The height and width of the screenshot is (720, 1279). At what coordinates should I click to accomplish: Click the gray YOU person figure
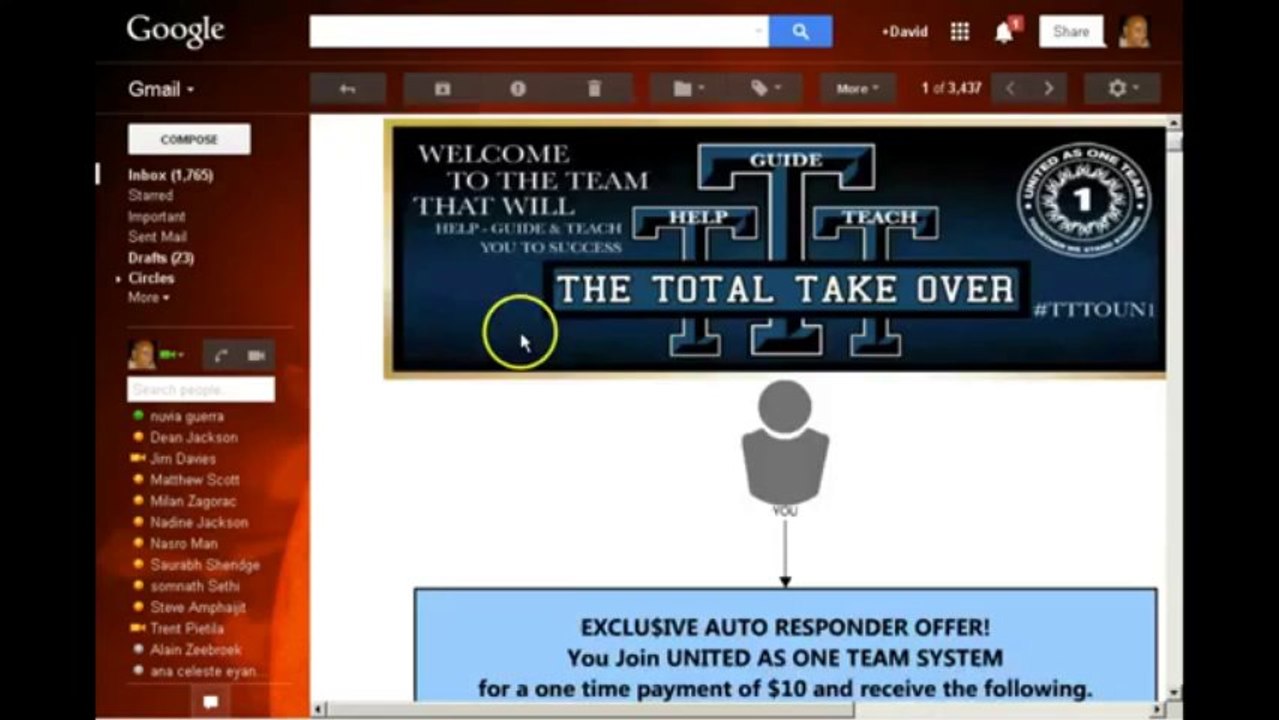click(x=785, y=445)
